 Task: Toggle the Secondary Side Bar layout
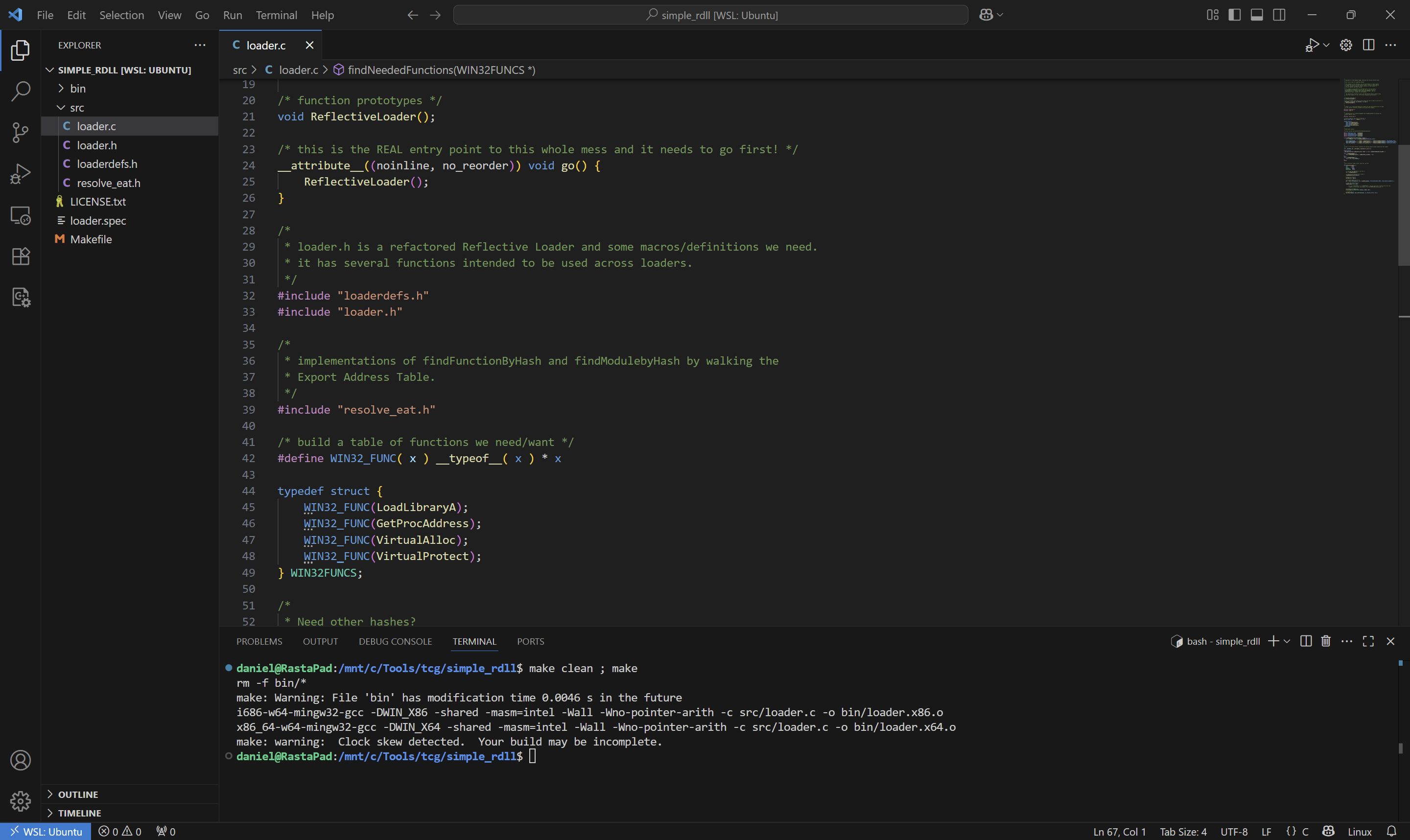[x=1279, y=15]
